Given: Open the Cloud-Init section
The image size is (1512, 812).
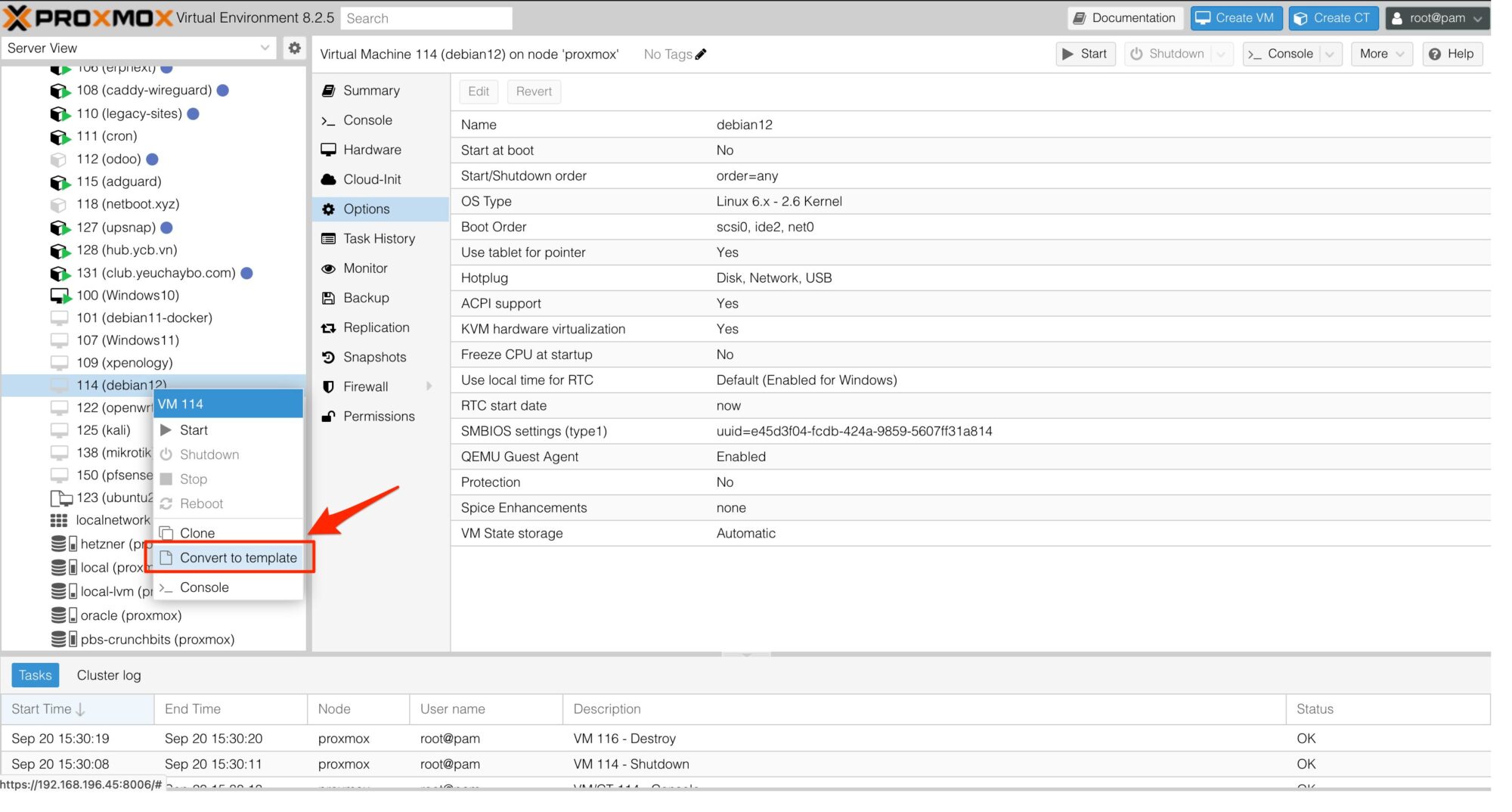Looking at the screenshot, I should point(371,179).
